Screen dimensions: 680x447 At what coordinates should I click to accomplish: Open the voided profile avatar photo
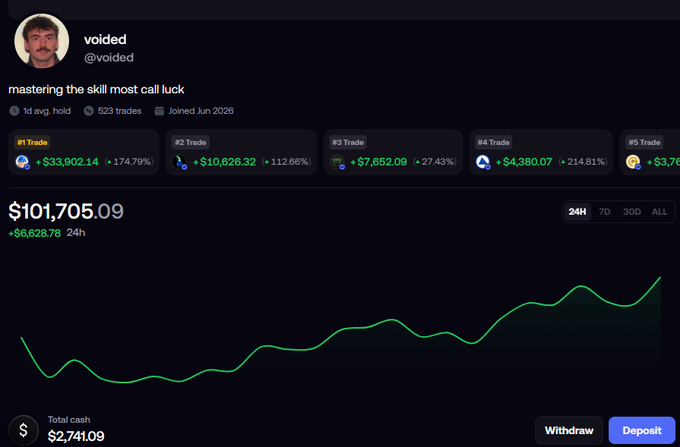pos(42,41)
